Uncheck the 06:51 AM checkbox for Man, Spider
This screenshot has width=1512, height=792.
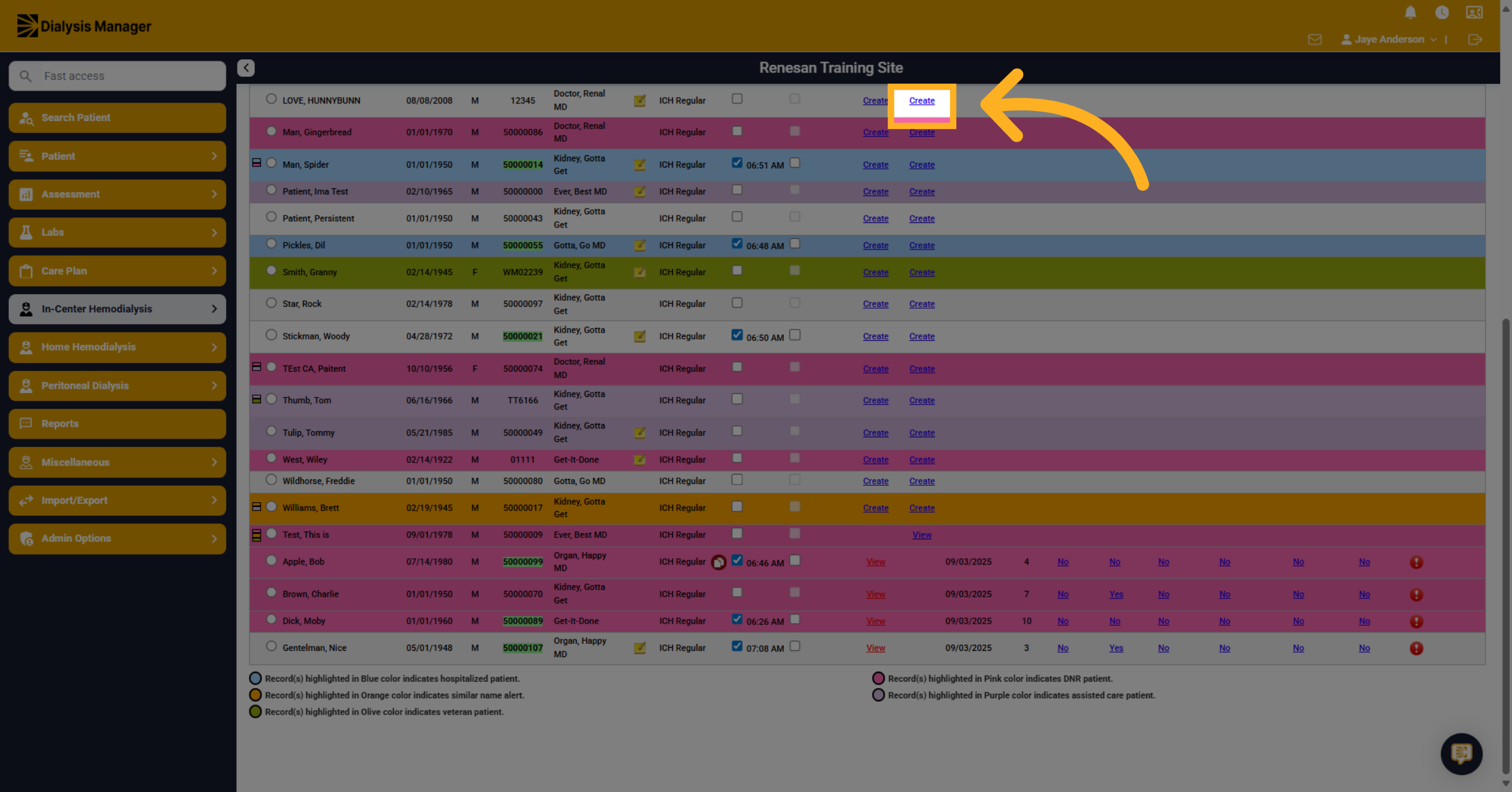point(737,163)
